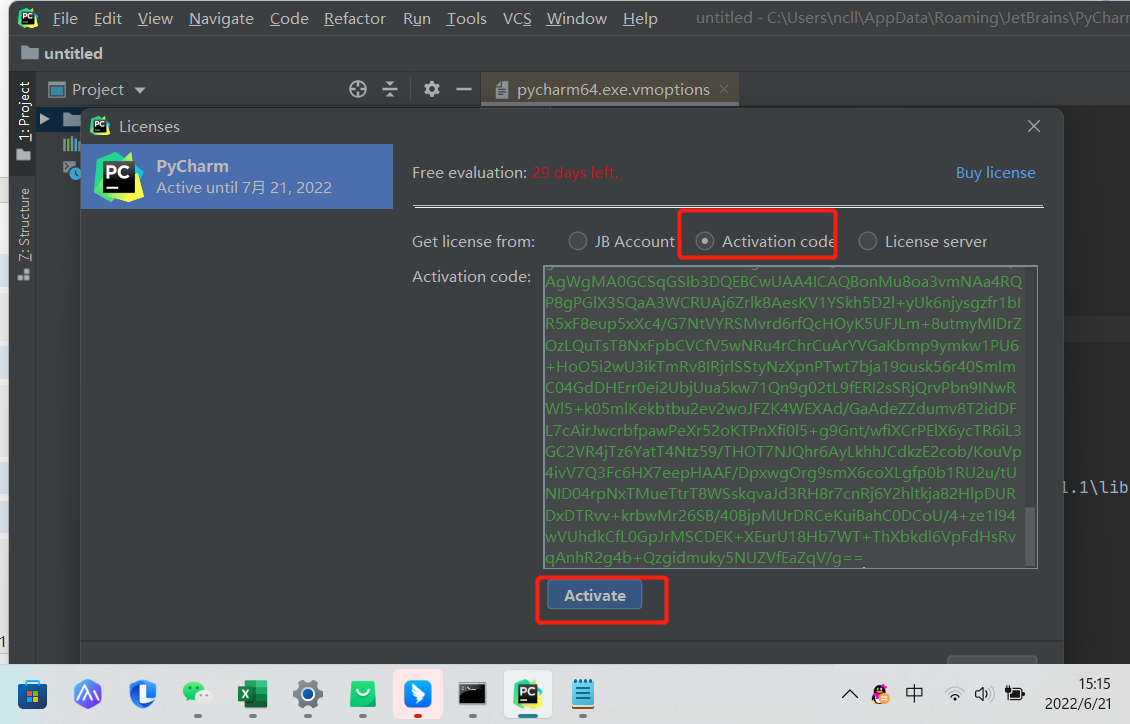Switch to the pycharm64.exe.vmoptions tab
Viewport: 1130px width, 724px height.
(613, 89)
